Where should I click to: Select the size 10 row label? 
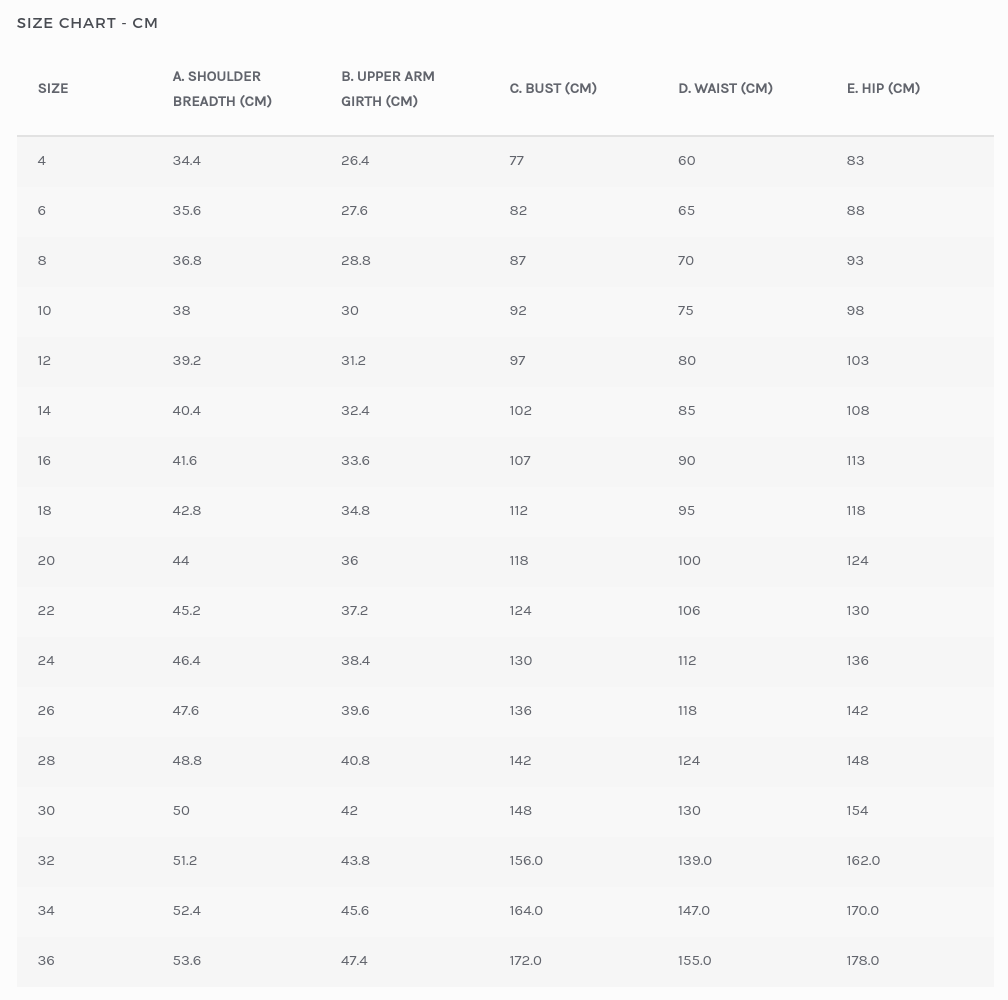click(44, 310)
